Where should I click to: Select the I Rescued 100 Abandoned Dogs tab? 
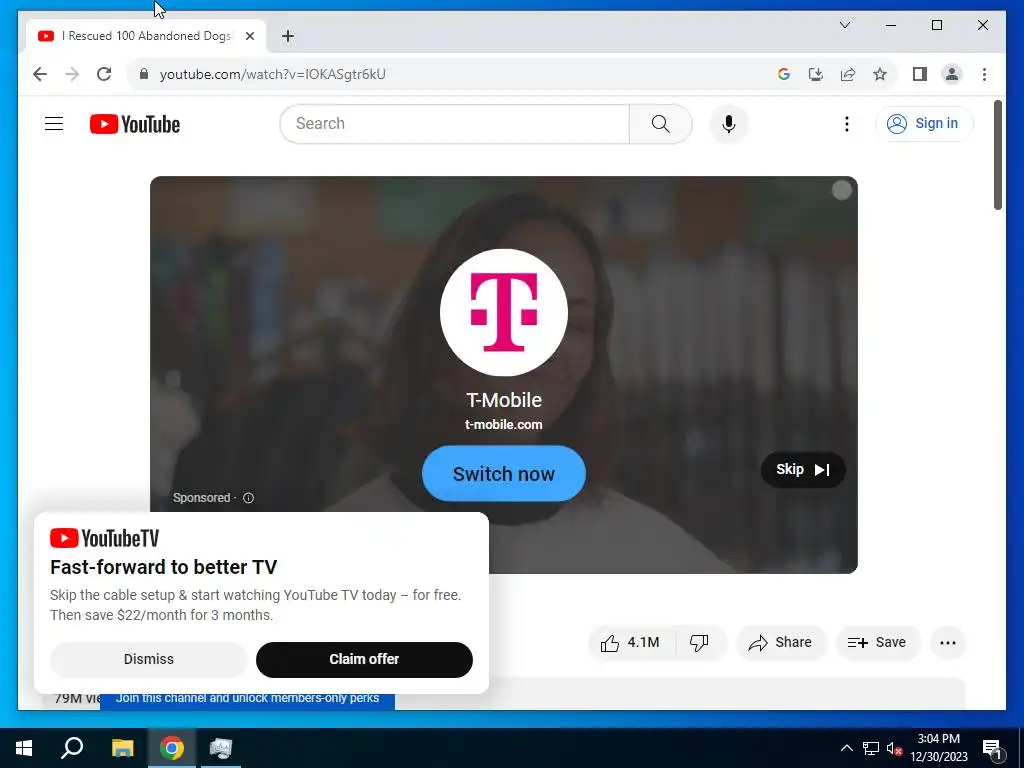pyautogui.click(x=146, y=36)
